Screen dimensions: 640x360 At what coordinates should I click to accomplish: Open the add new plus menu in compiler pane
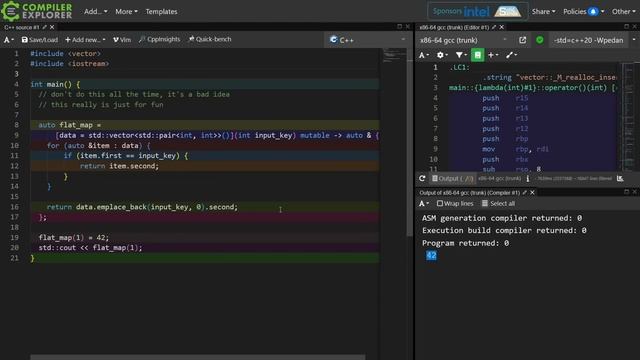[x=493, y=55]
